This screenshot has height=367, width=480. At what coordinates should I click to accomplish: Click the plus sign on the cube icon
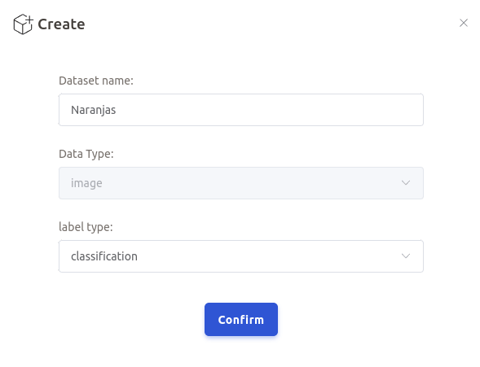tap(29, 19)
